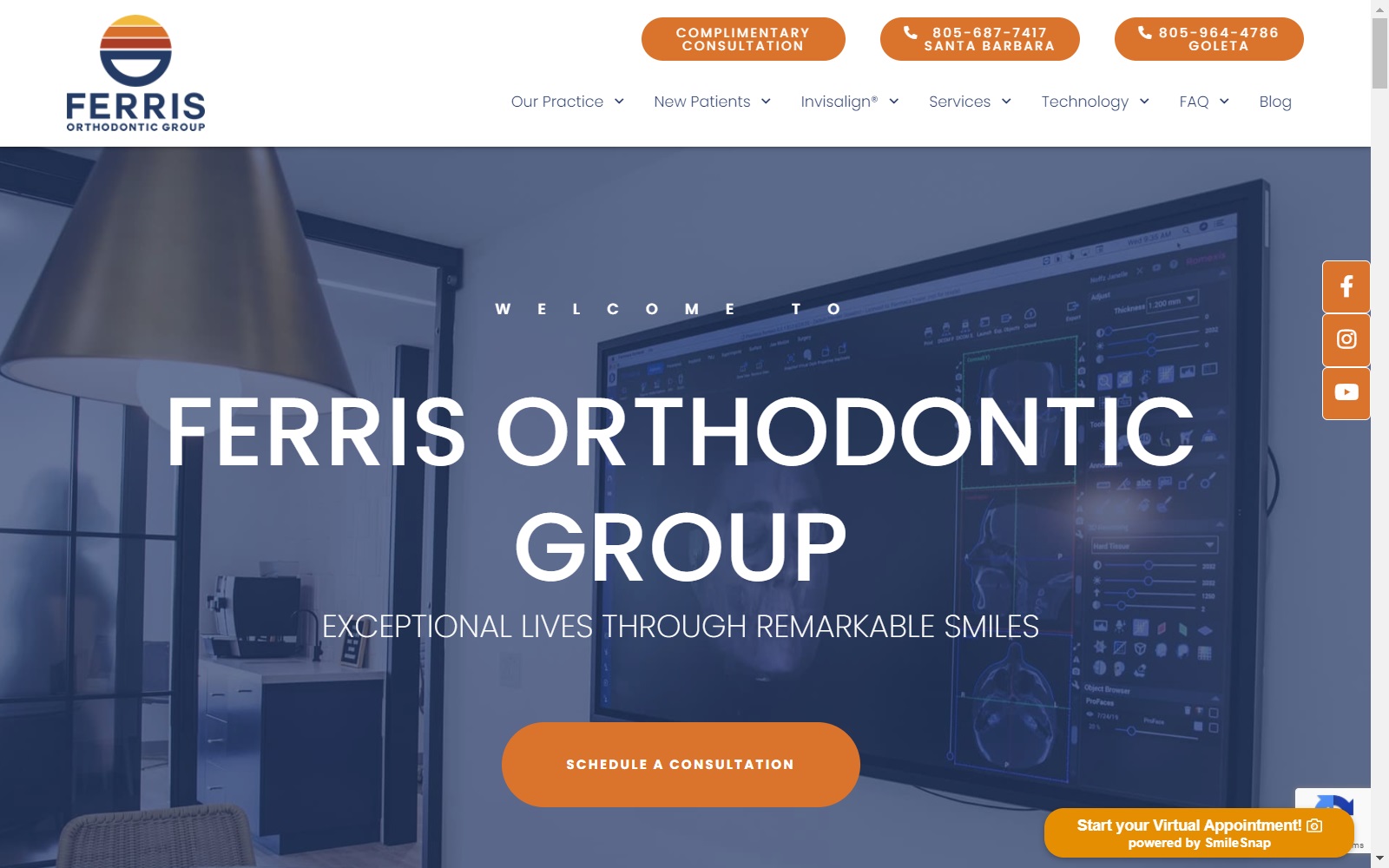This screenshot has height=868, width=1389.
Task: Expand the Invisalign dropdown chevron
Action: 893,102
